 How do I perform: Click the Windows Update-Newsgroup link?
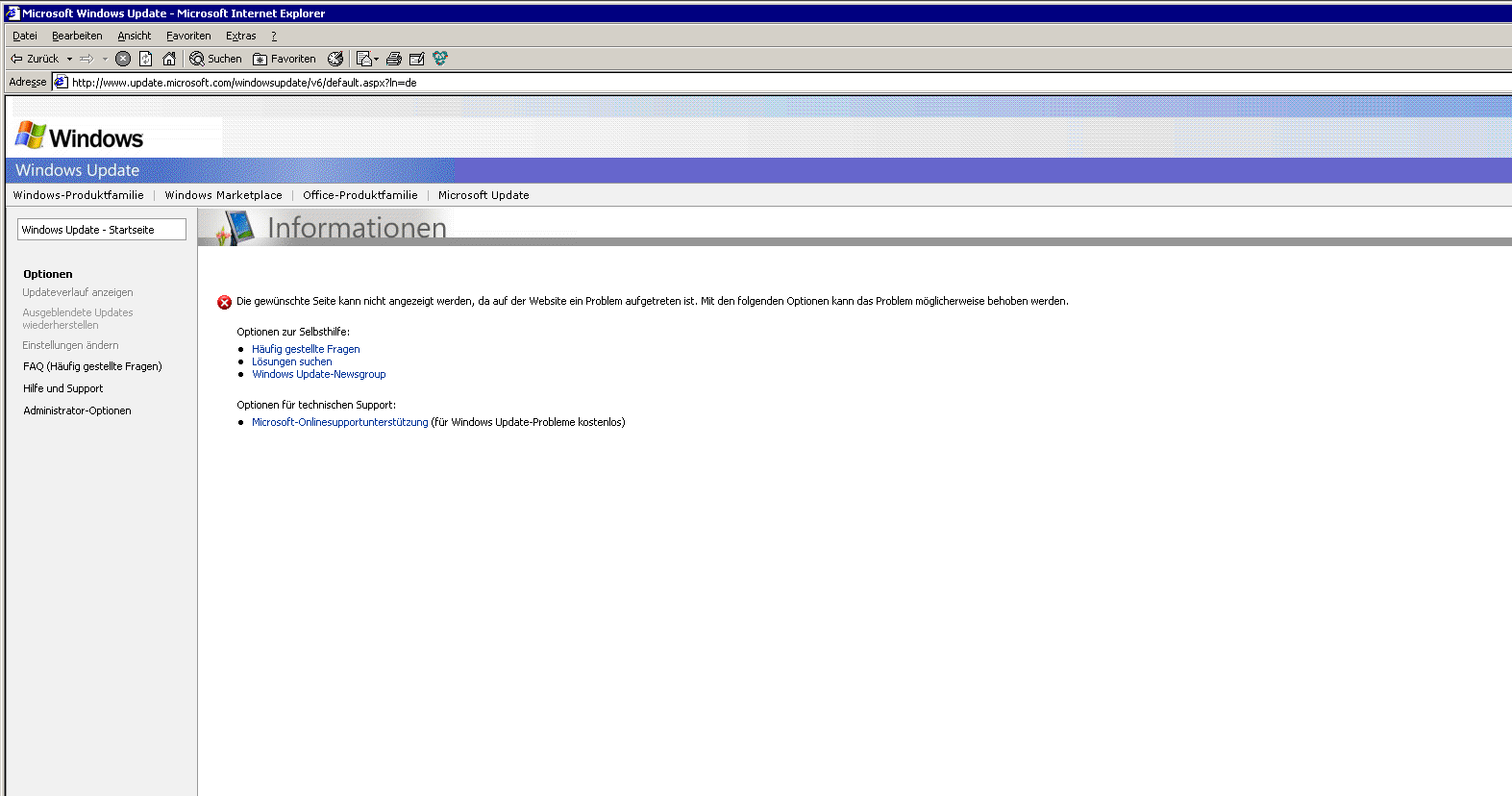tap(318, 374)
